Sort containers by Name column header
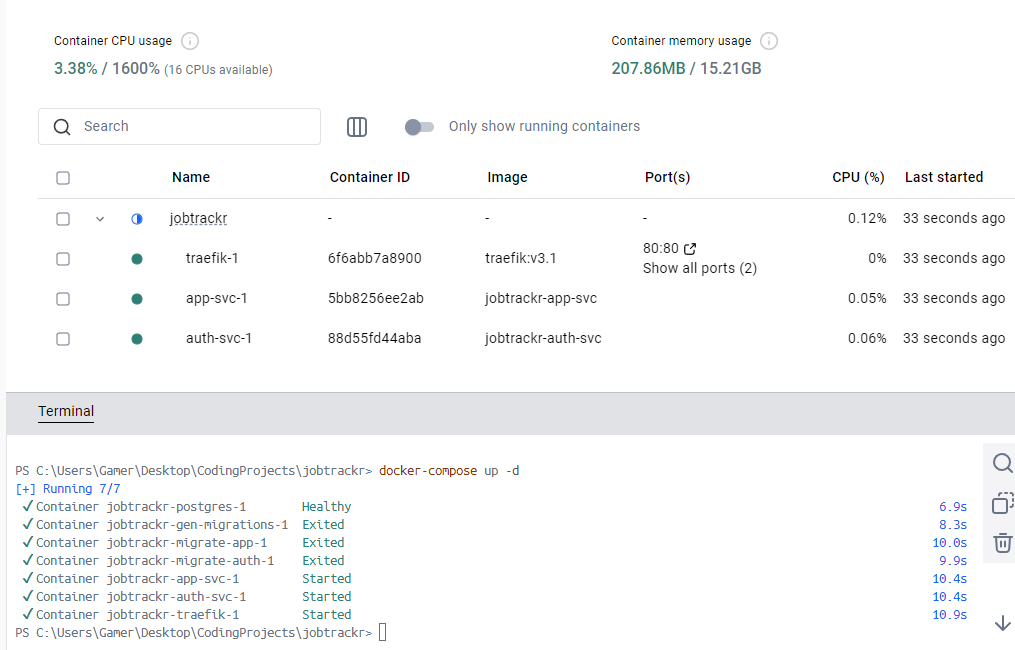 [190, 177]
